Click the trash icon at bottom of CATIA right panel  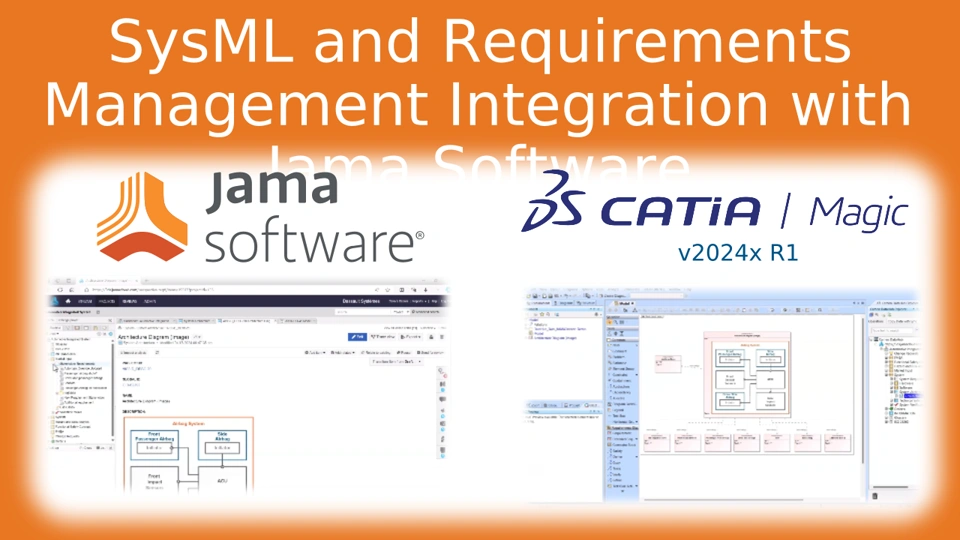click(x=875, y=496)
